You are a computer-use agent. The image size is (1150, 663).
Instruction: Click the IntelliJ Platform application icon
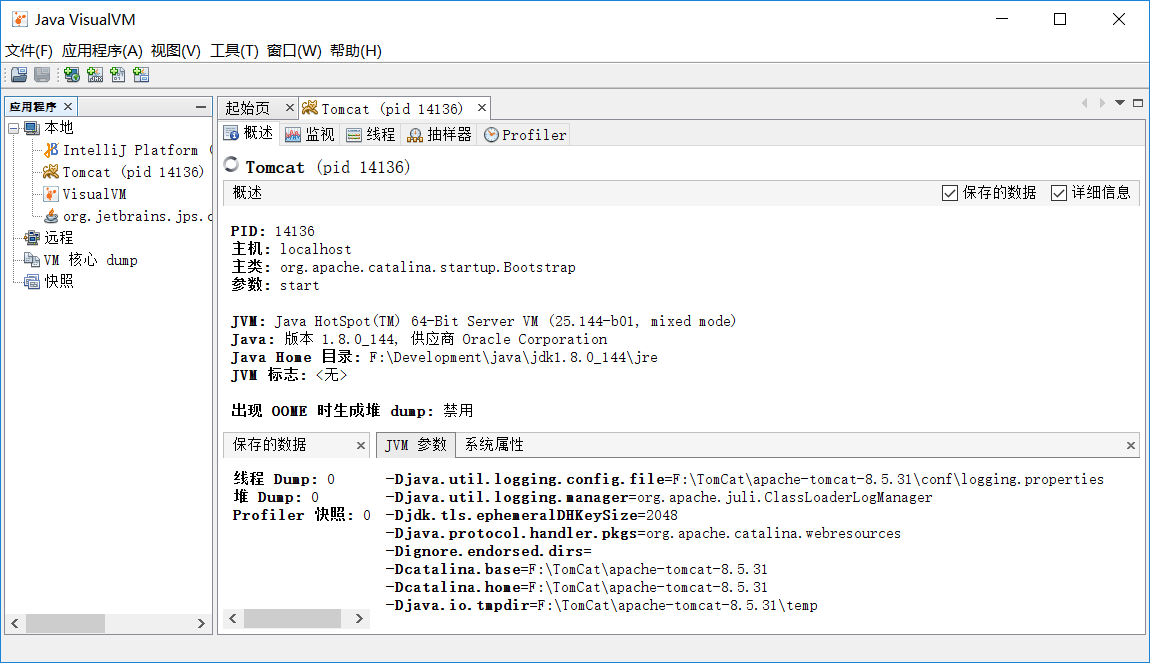coord(51,150)
